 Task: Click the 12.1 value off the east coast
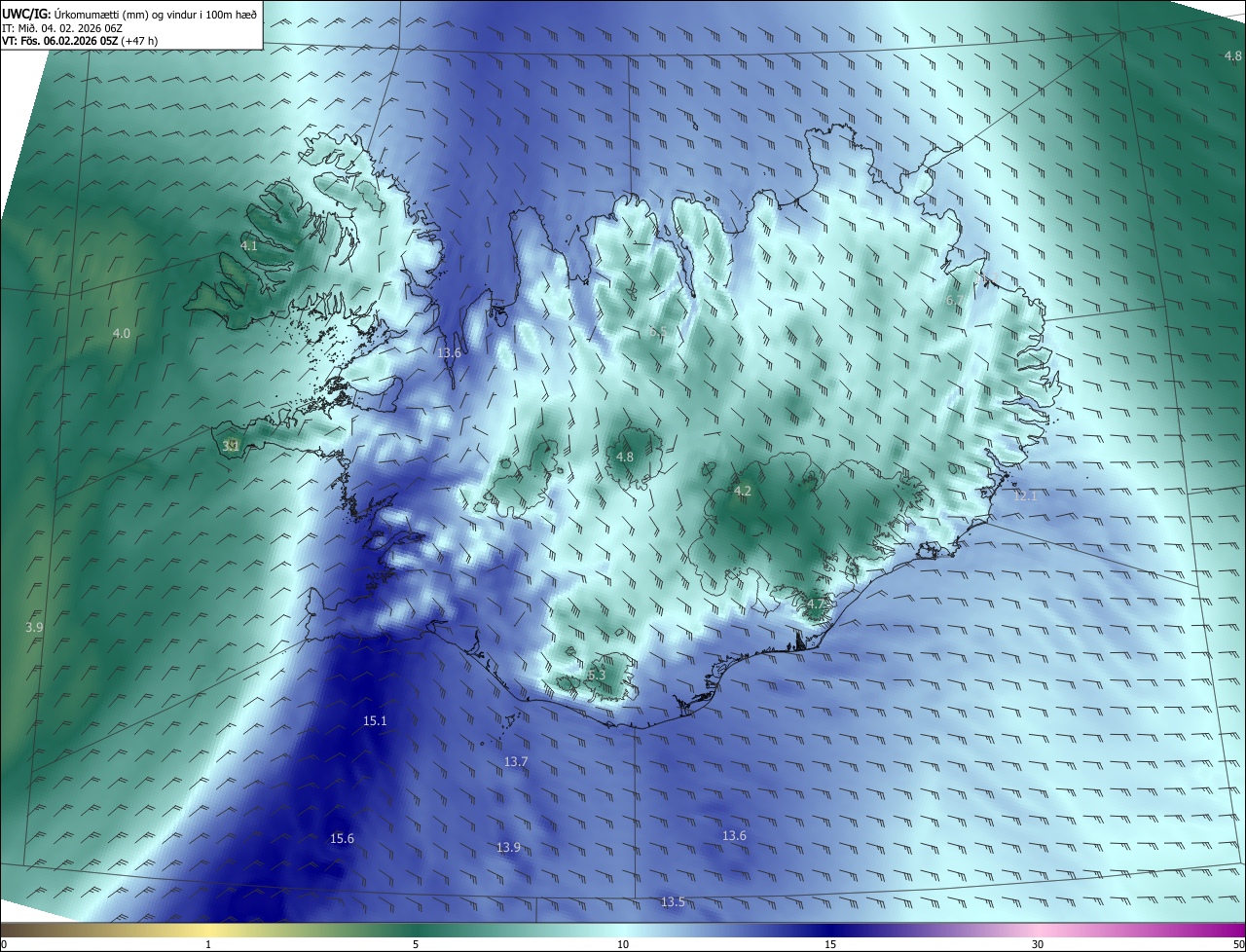click(x=1026, y=496)
